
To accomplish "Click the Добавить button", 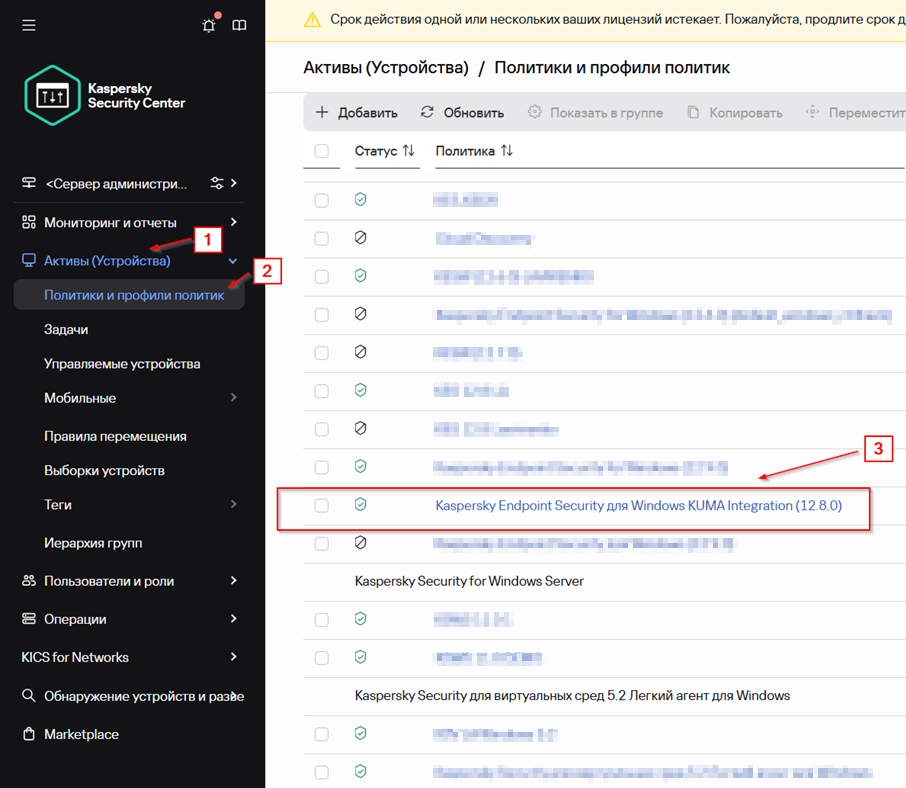I will pyautogui.click(x=357, y=113).
